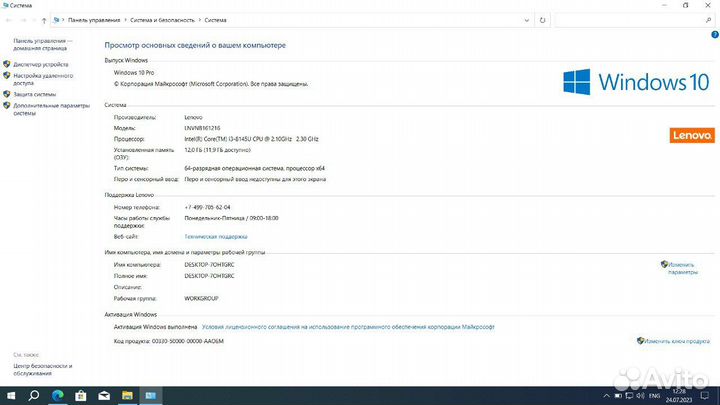720x405 pixels.
Task: Click the Windows 10 logo
Action: pyautogui.click(x=636, y=82)
